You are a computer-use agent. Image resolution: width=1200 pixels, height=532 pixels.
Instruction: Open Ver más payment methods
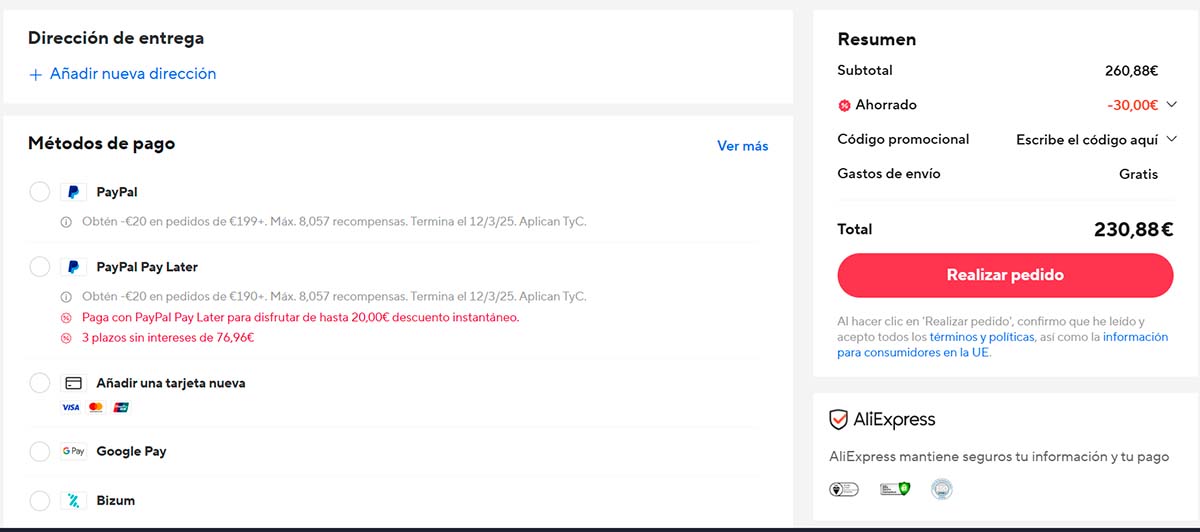pyautogui.click(x=742, y=146)
